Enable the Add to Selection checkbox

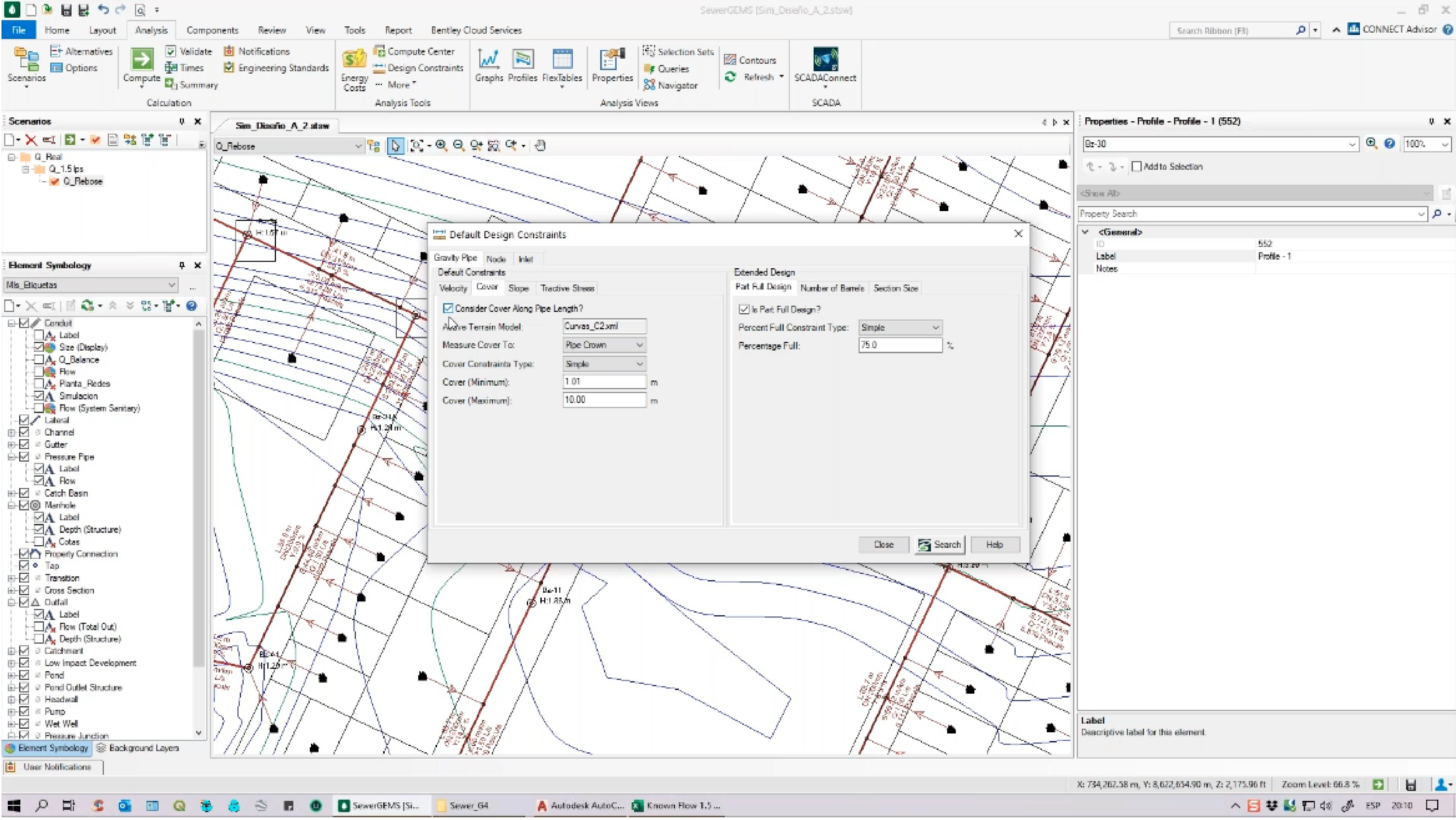(x=1137, y=167)
